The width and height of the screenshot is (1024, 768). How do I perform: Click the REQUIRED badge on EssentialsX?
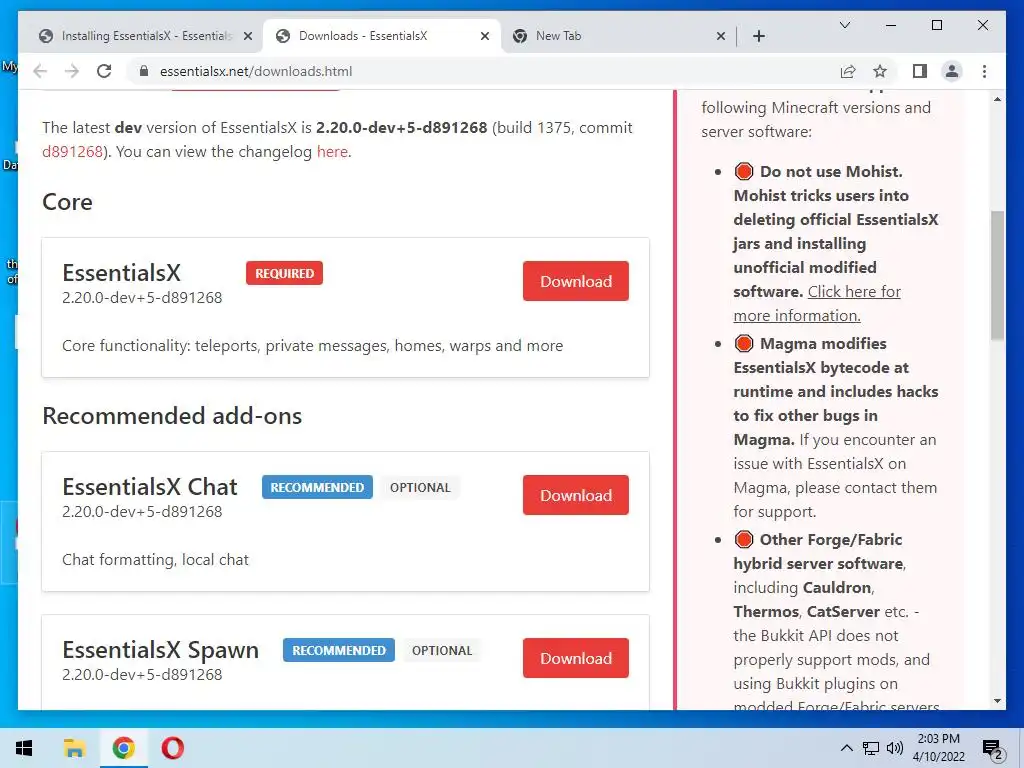tap(284, 273)
